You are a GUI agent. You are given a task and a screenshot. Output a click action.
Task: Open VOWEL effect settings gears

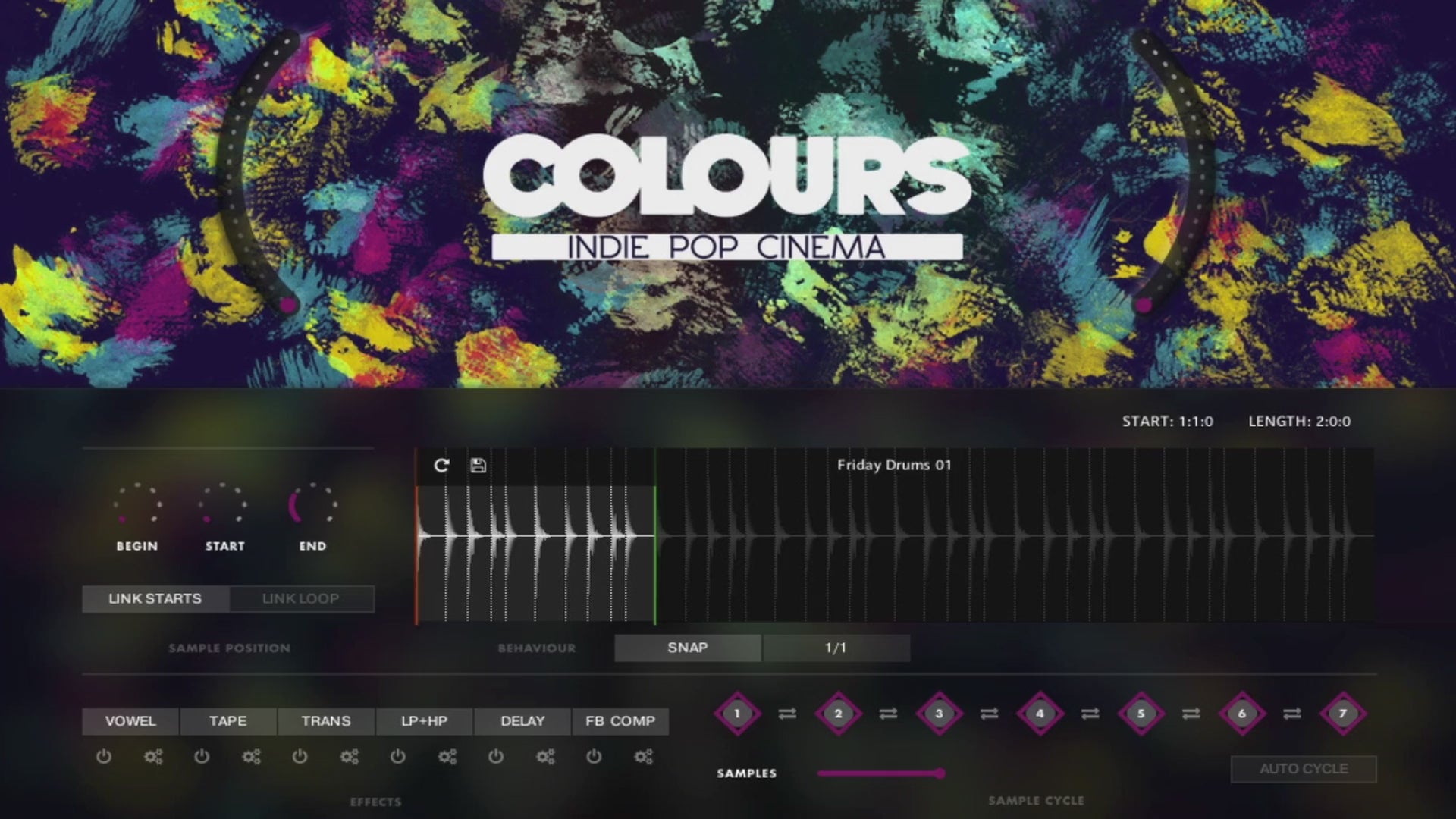click(x=153, y=756)
